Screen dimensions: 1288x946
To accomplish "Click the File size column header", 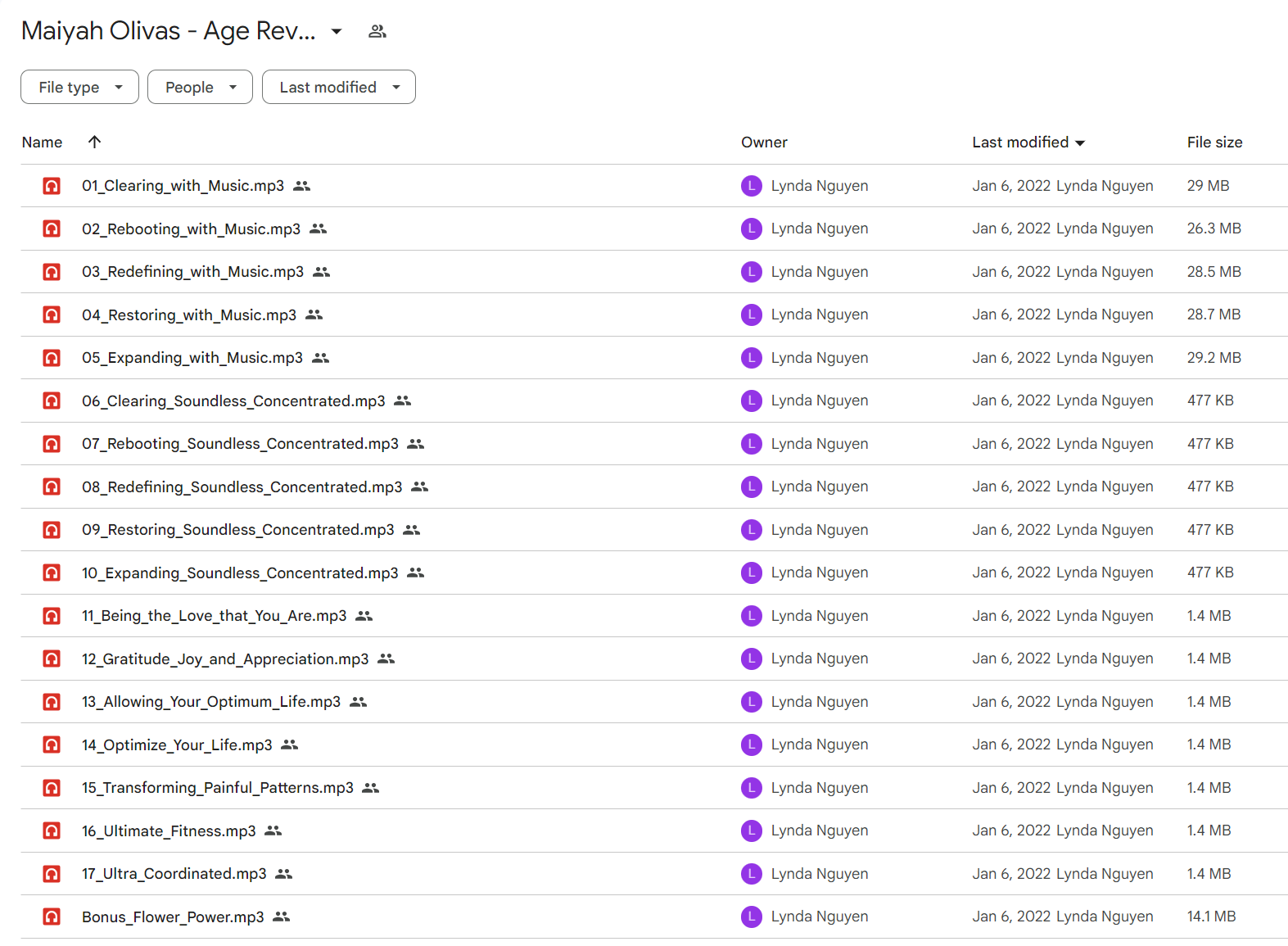I will pos(1214,143).
